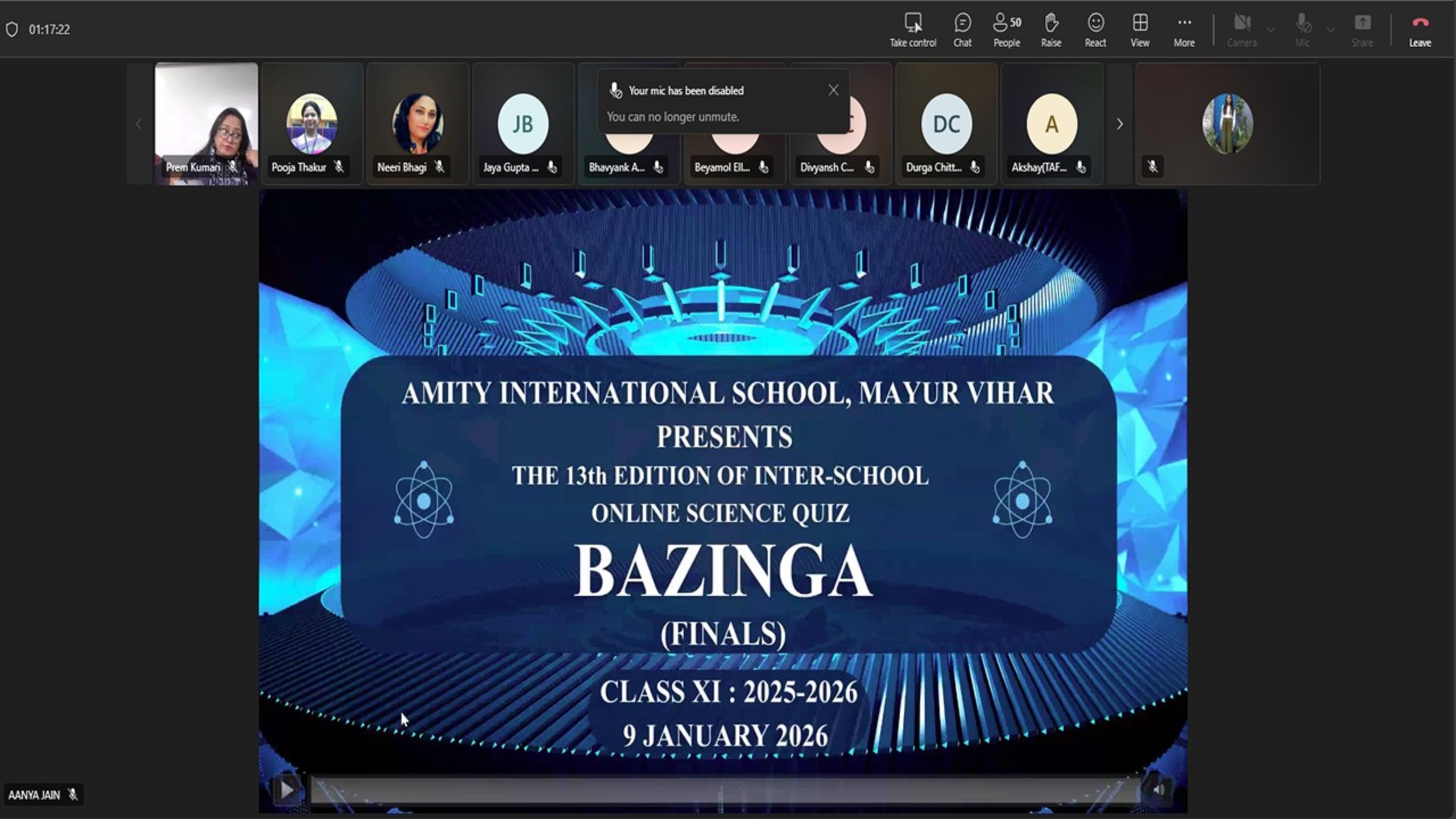
Task: Dismiss the mic disabled notification
Action: pyautogui.click(x=833, y=90)
